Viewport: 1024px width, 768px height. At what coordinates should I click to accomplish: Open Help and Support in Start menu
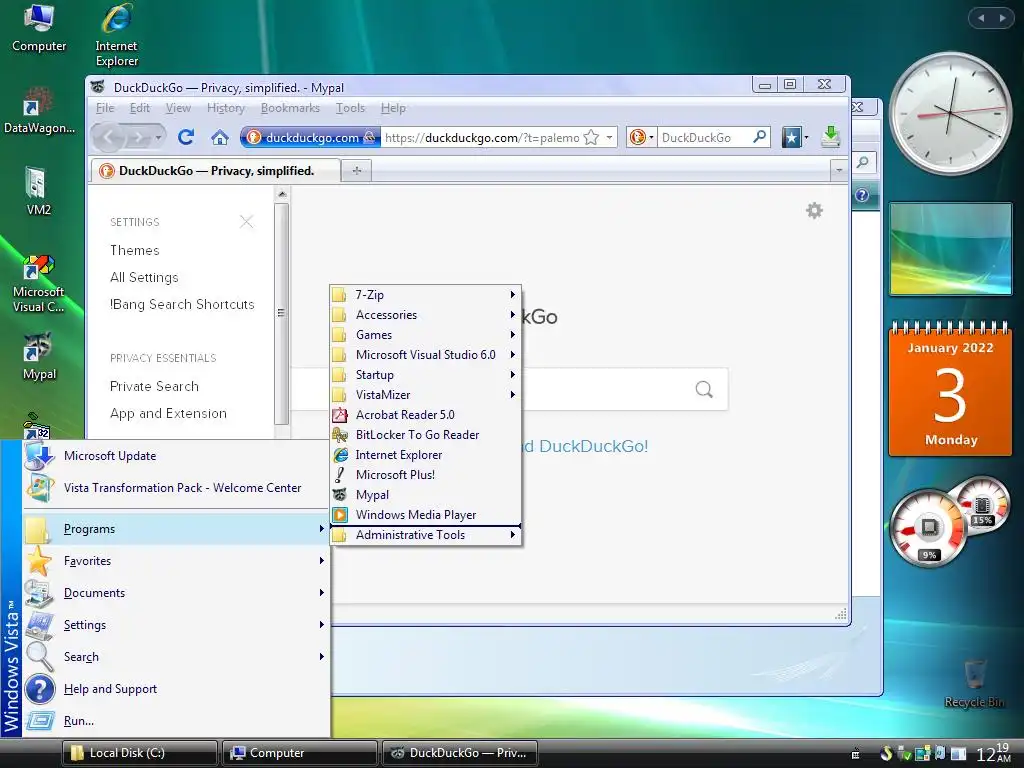176,689
